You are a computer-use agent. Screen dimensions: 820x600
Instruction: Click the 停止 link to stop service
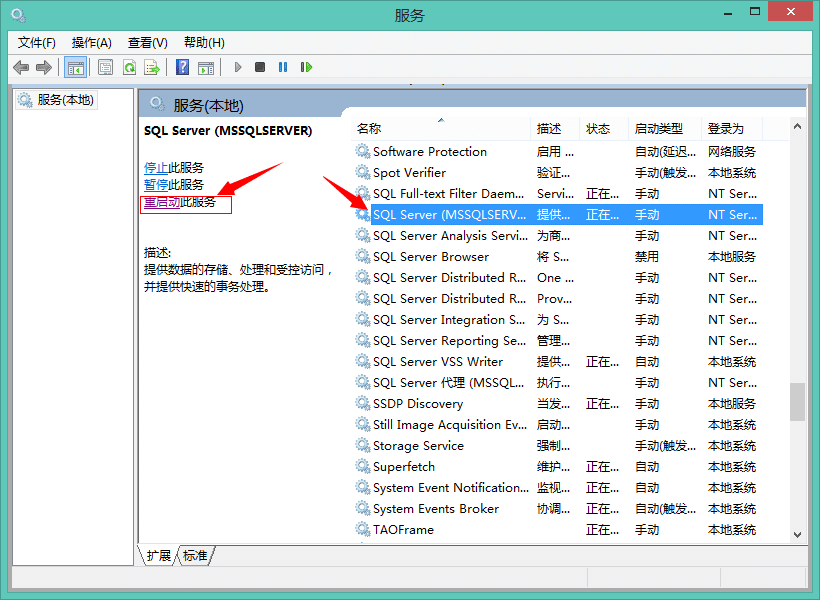(x=156, y=168)
